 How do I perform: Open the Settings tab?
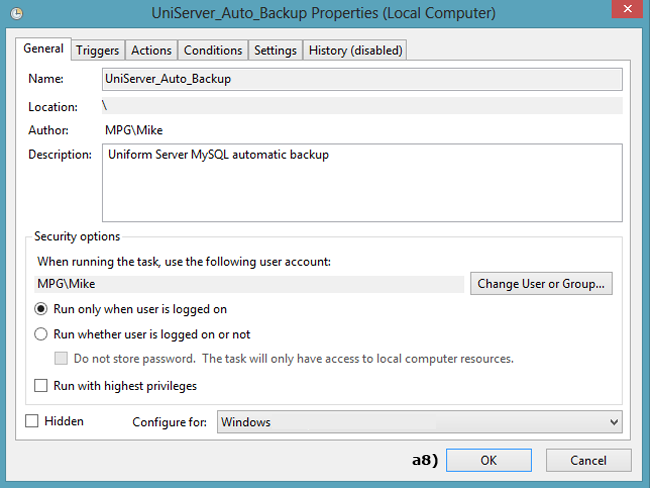click(275, 50)
